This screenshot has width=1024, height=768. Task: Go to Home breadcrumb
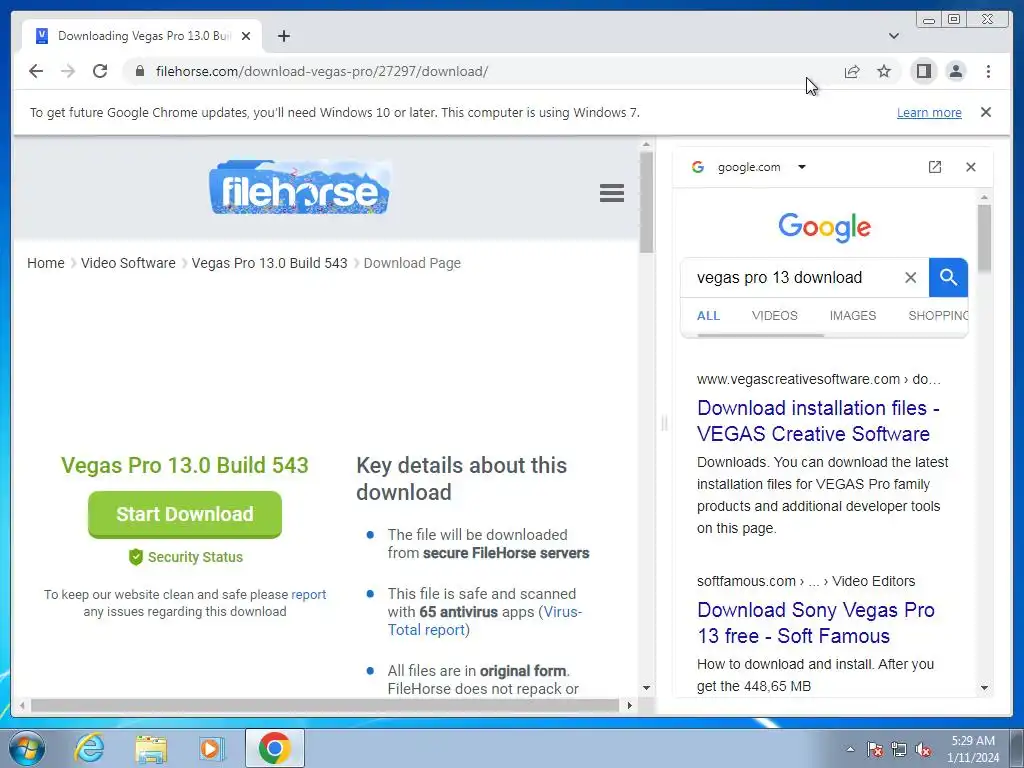(46, 263)
